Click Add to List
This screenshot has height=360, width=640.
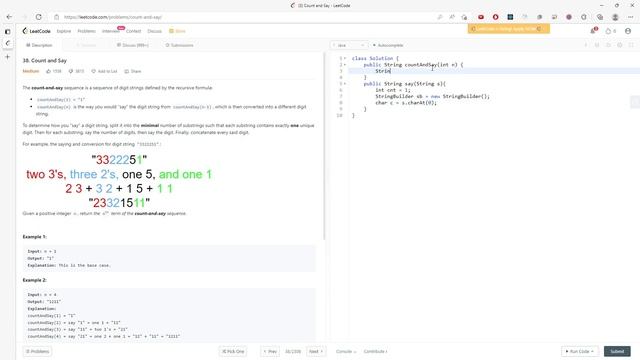[104, 71]
